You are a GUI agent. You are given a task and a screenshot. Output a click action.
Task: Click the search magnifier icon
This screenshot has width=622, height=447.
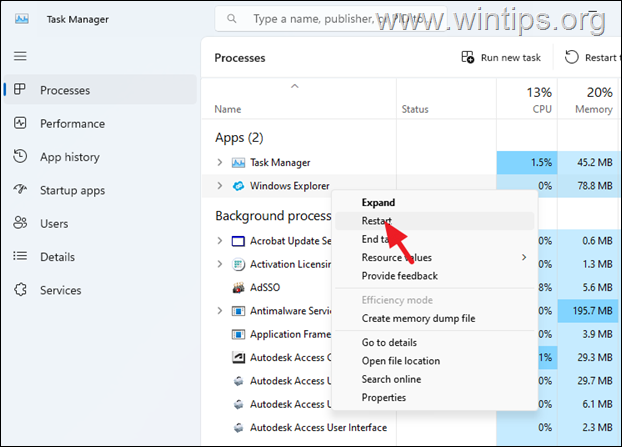232,19
